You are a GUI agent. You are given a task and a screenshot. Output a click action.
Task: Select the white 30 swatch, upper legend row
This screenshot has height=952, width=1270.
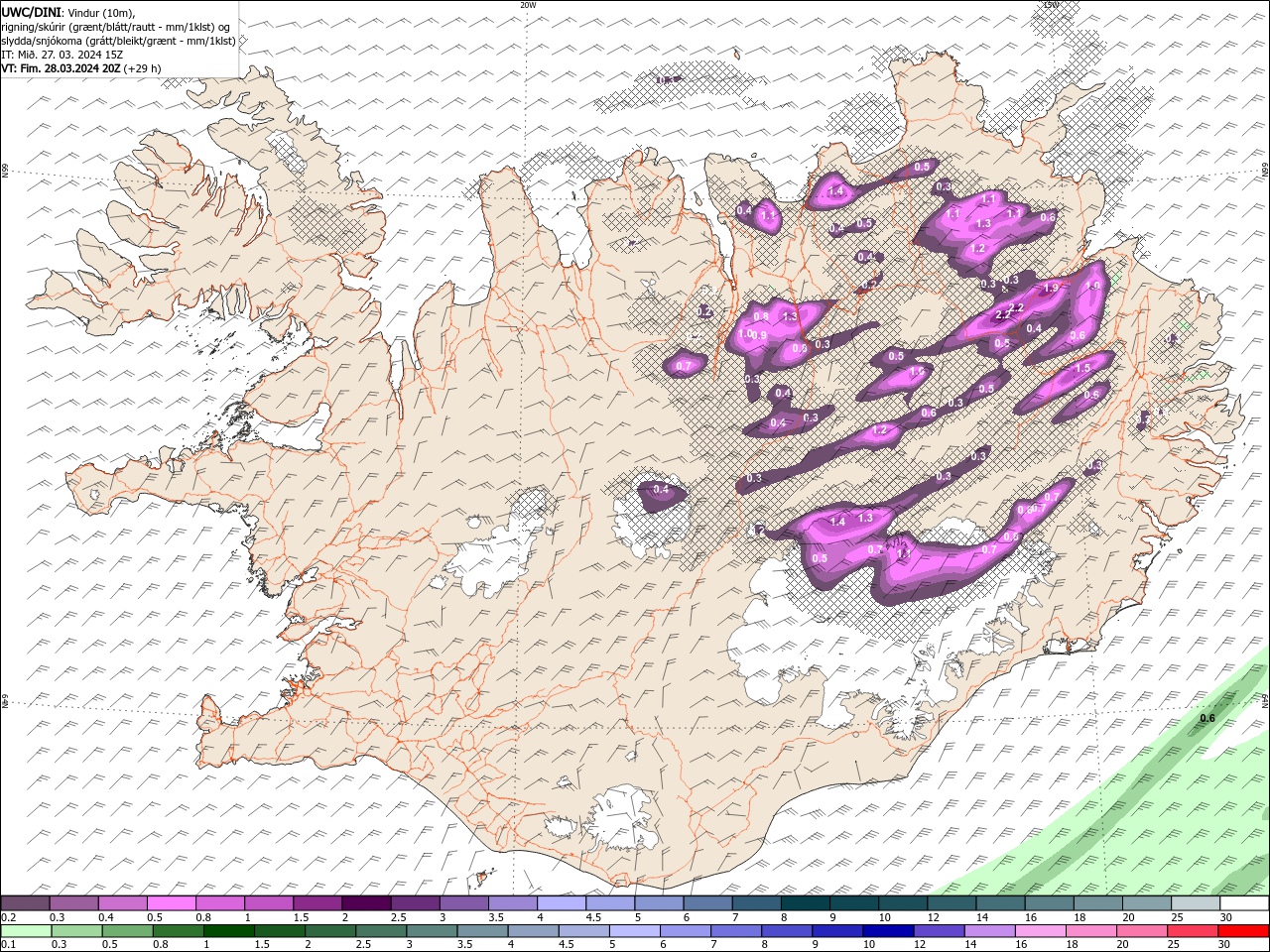click(x=1242, y=902)
